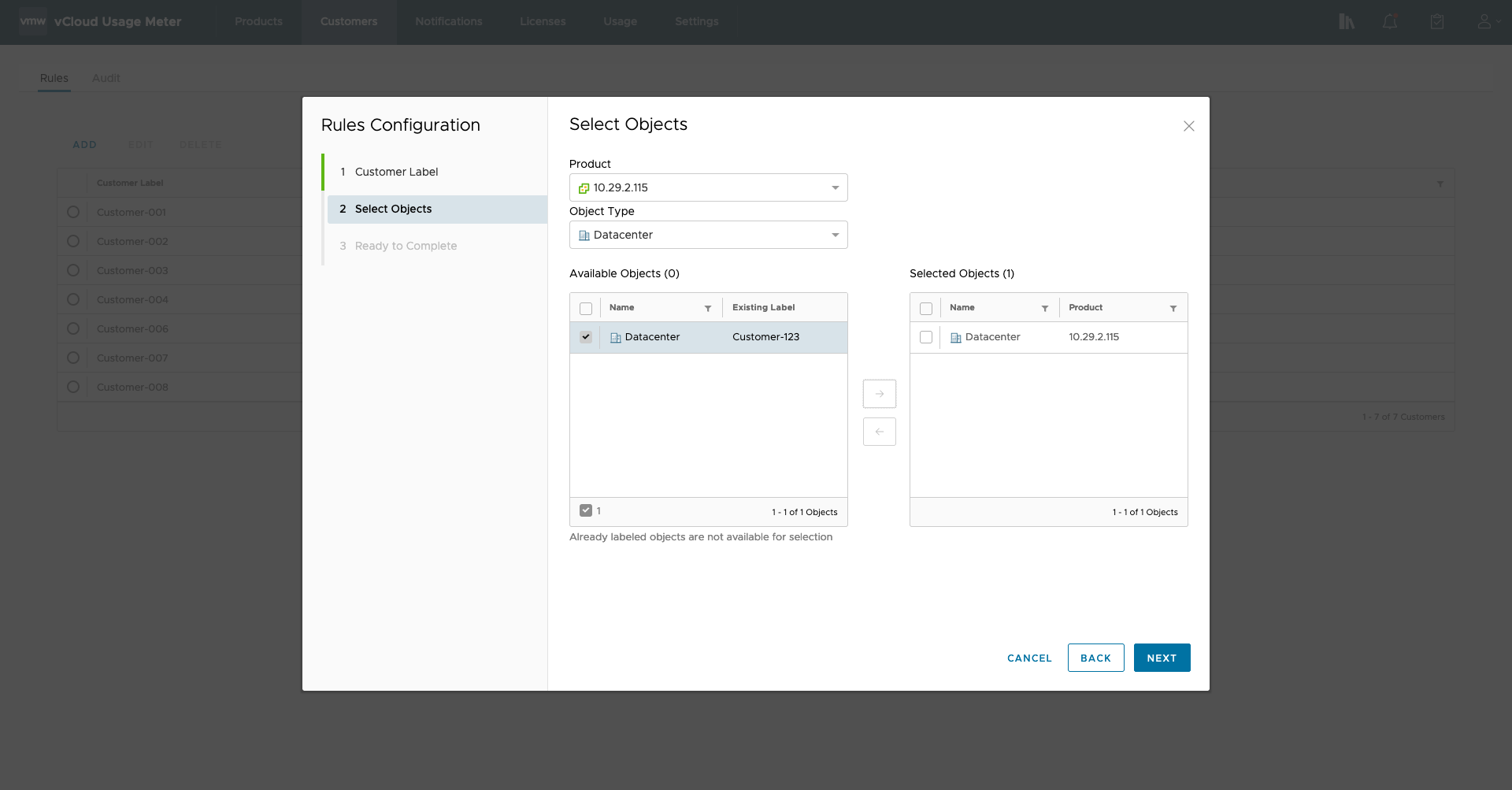Click the move-right arrow transfer button
Screen dimensions: 1512x790
[879, 394]
